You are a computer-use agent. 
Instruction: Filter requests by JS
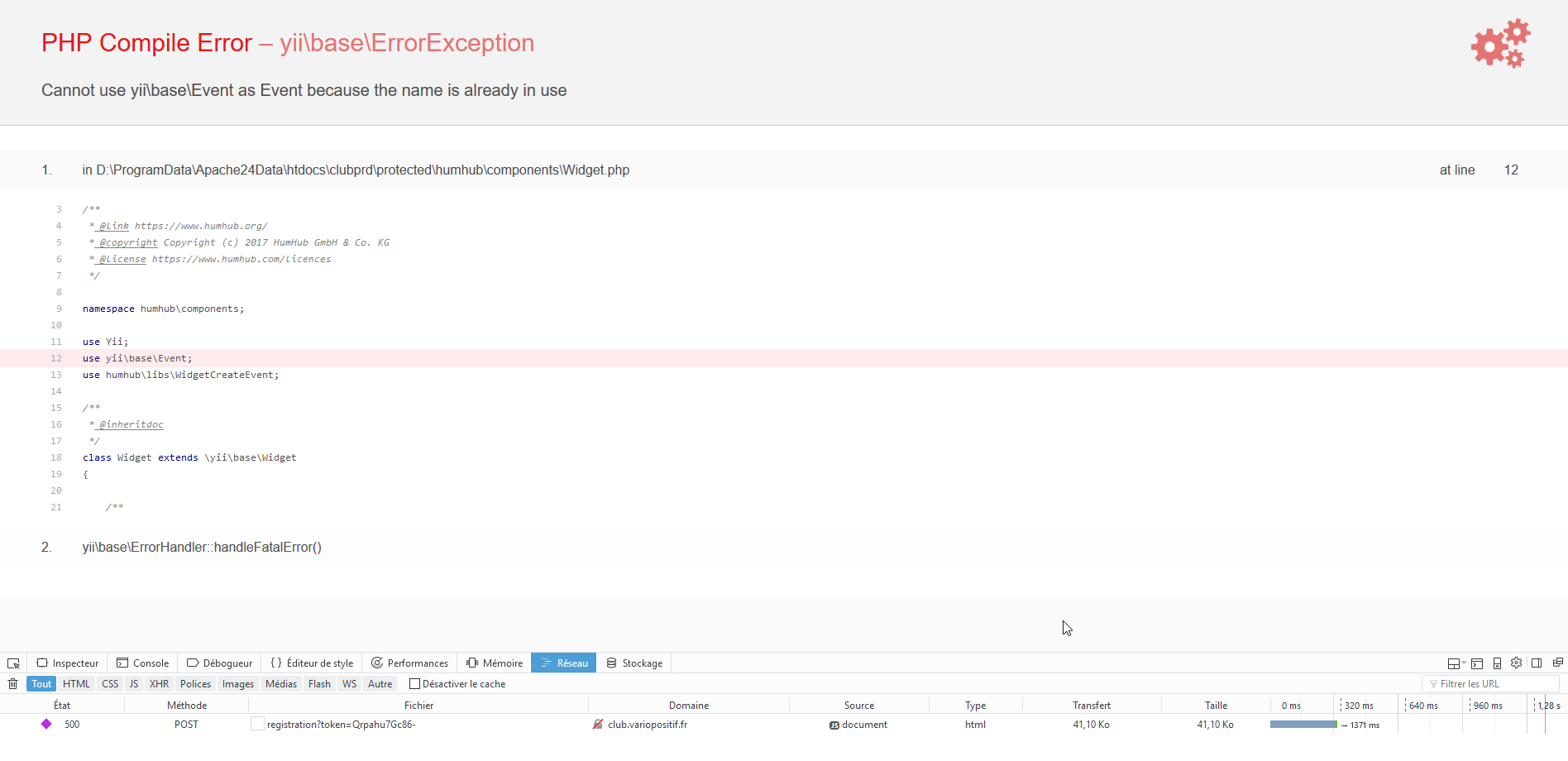coord(134,683)
